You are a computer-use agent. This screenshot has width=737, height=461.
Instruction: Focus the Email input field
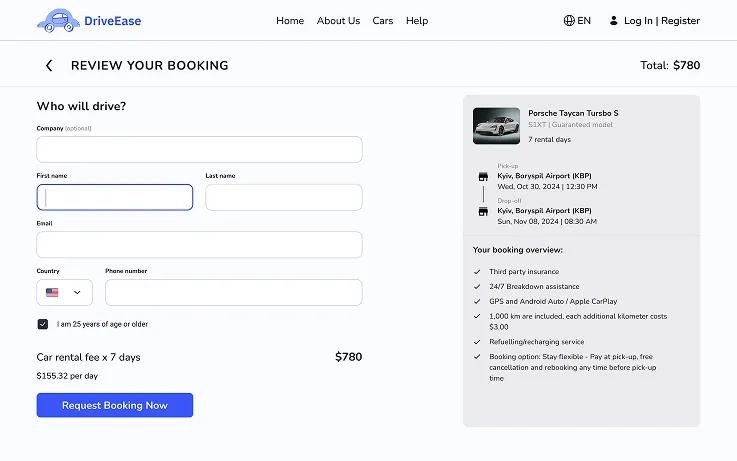coord(199,245)
